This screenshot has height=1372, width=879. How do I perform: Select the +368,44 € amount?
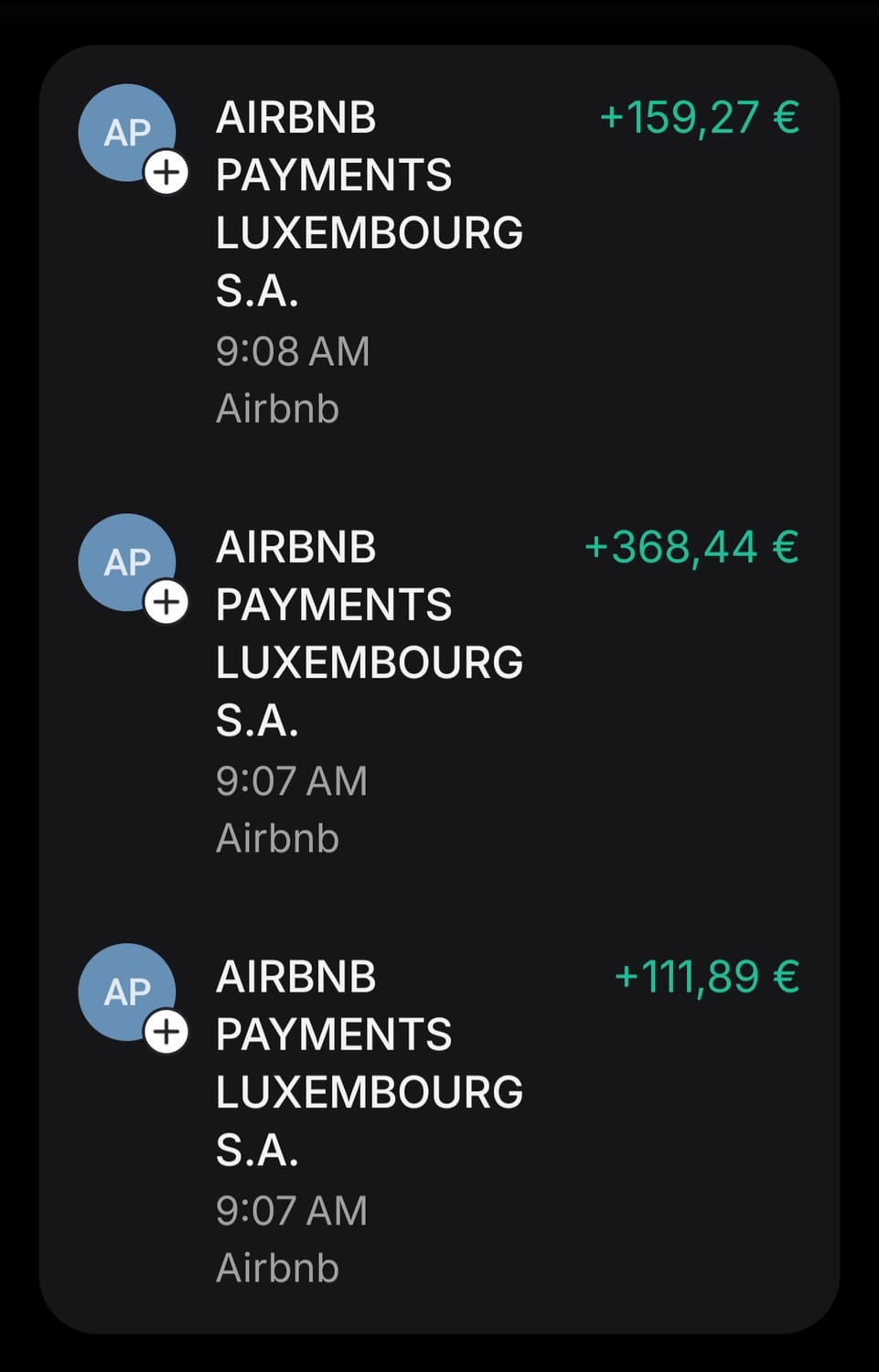[x=691, y=548]
